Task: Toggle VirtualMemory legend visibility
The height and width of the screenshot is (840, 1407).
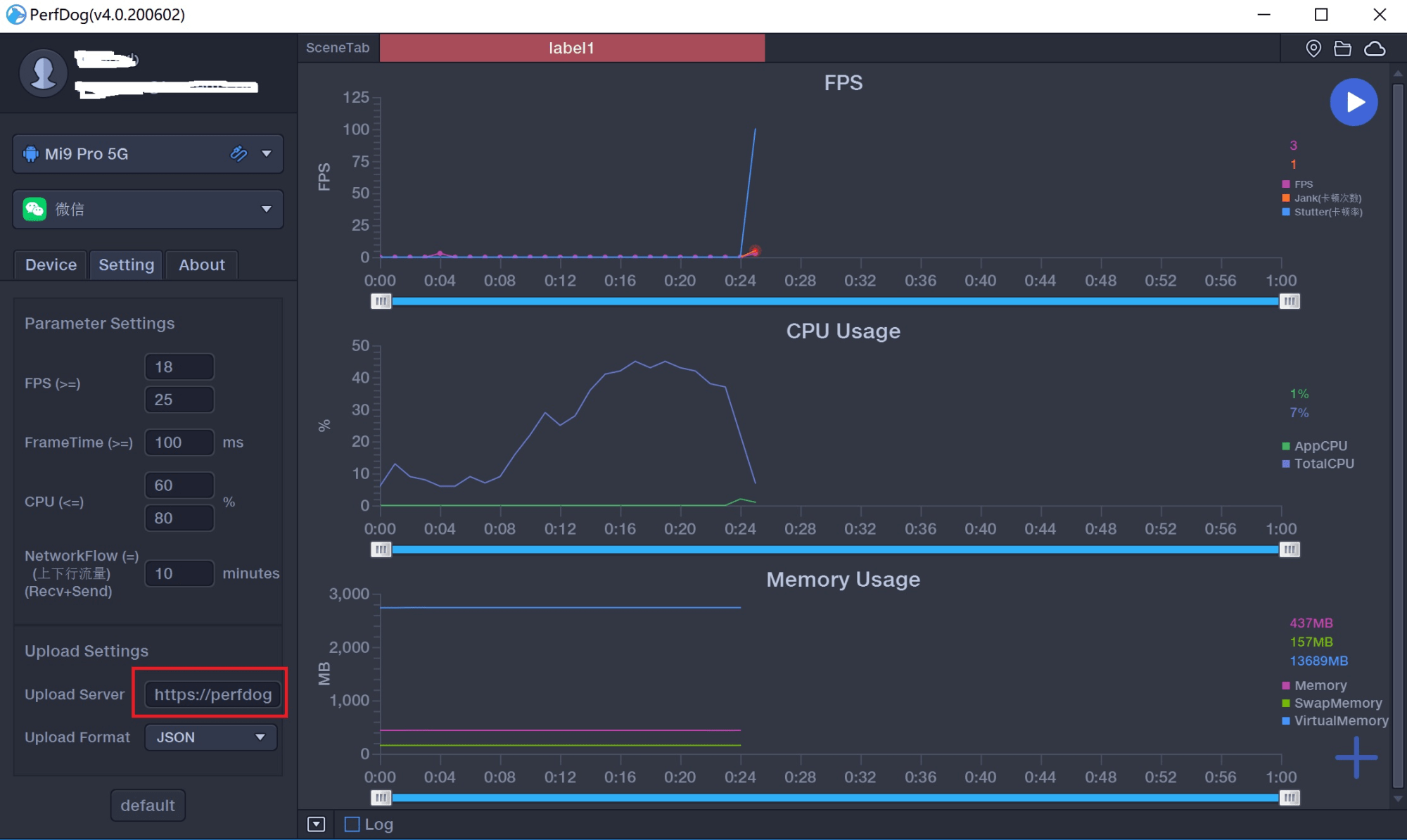Action: click(x=1335, y=720)
